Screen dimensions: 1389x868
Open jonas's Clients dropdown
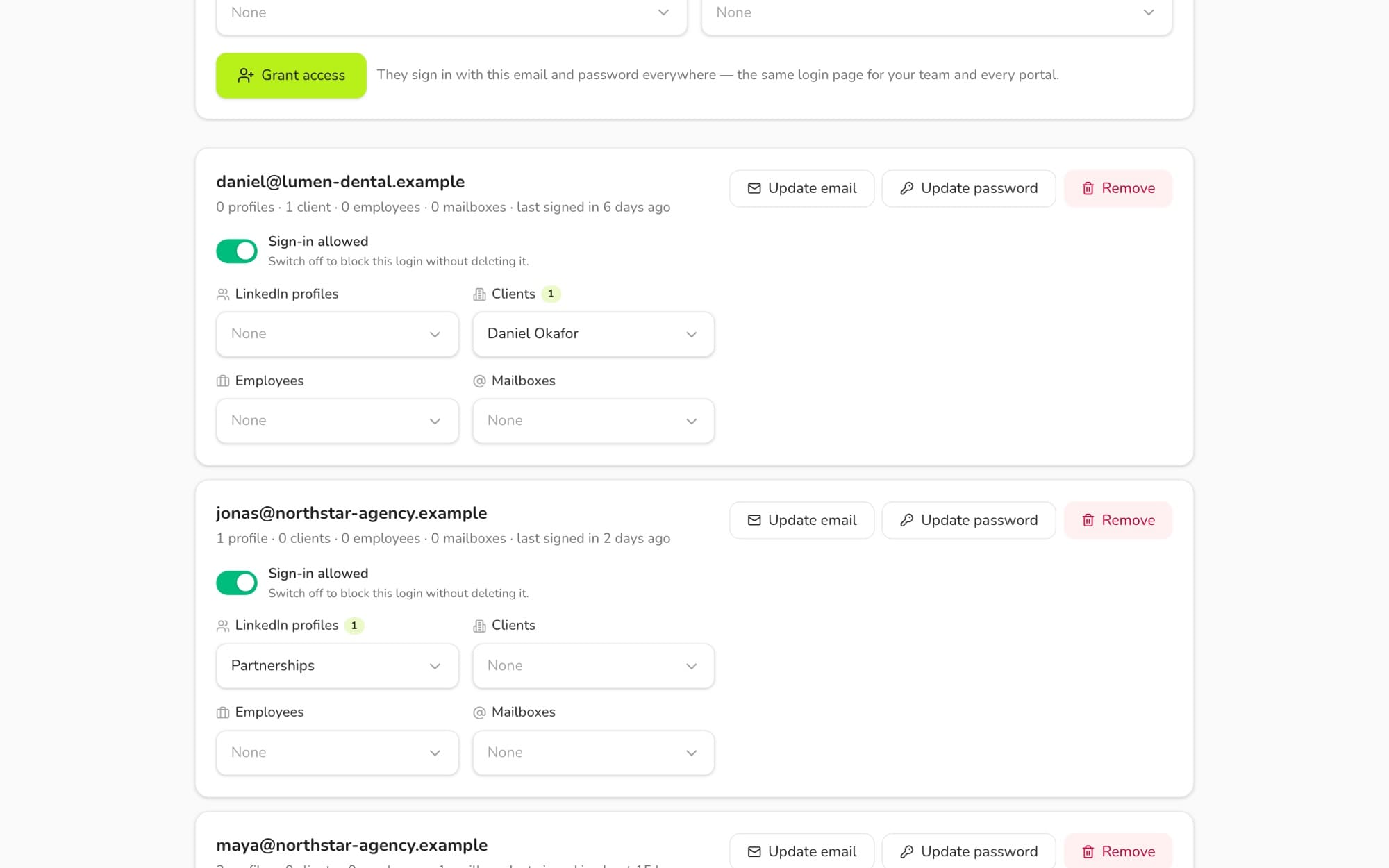[x=594, y=666]
